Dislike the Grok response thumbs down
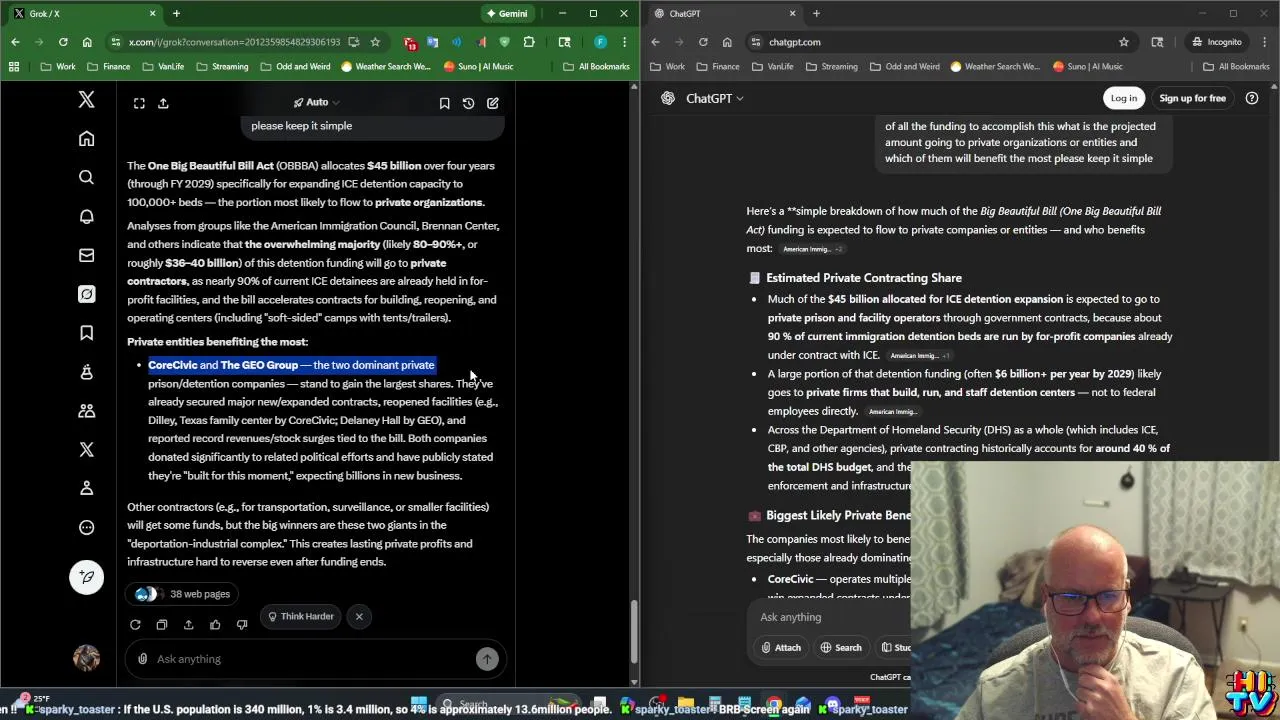This screenshot has height=720, width=1280. (242, 625)
